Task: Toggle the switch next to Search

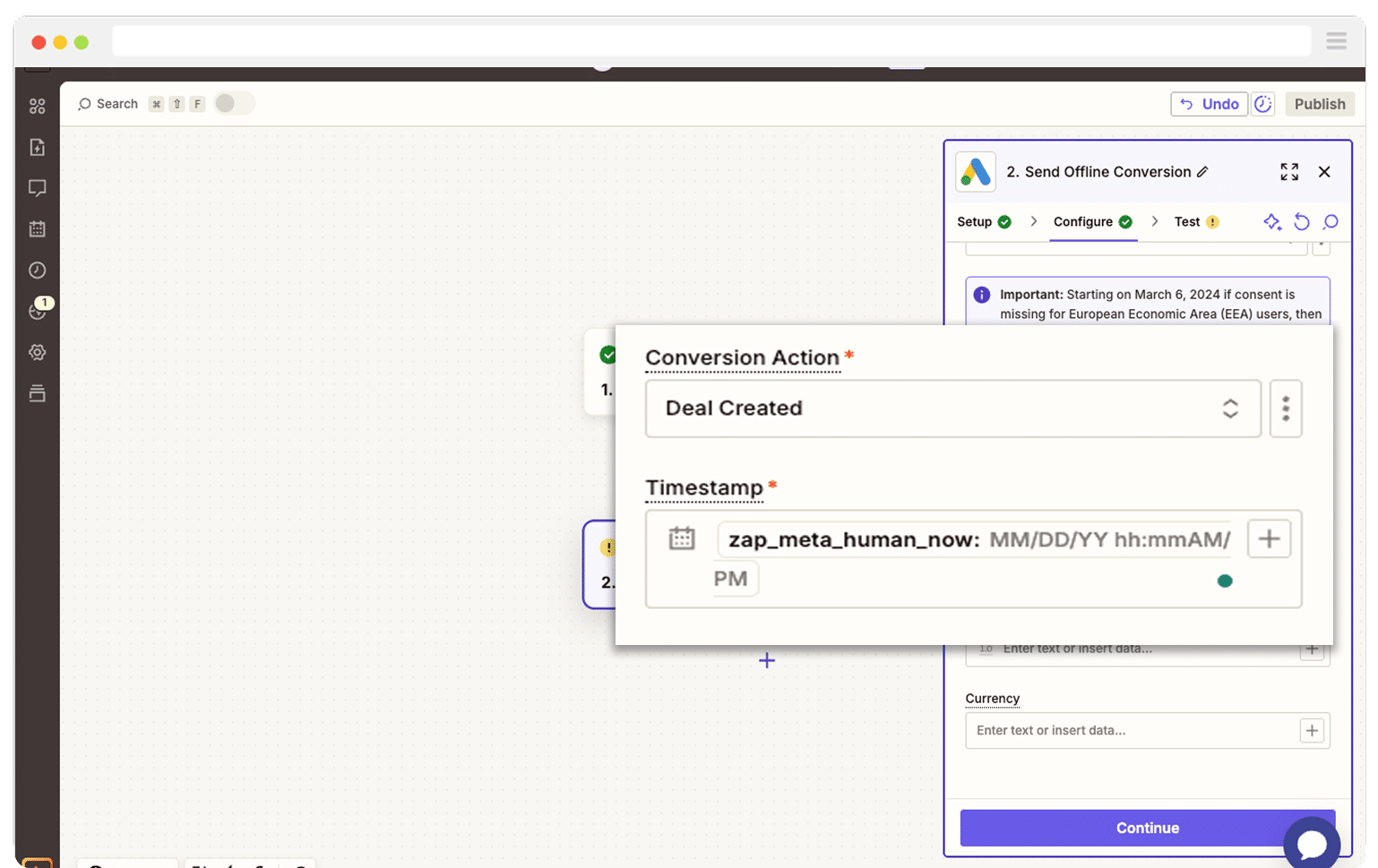Action: click(x=234, y=104)
